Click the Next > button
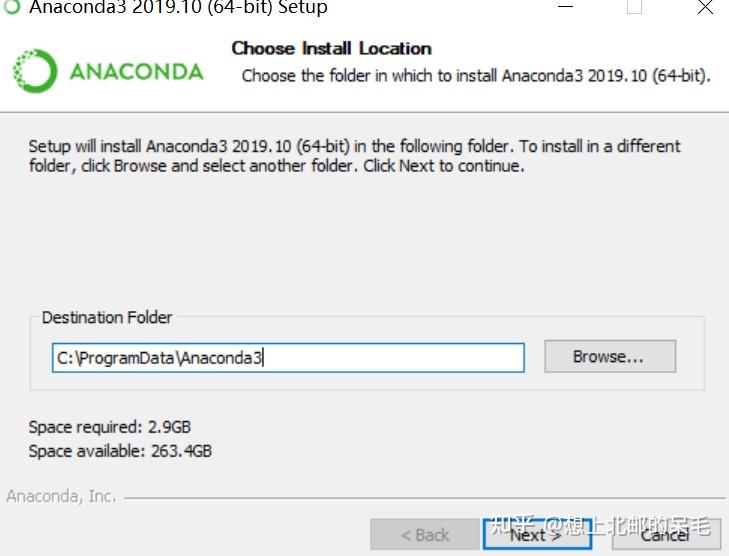729x556 pixels. (537, 535)
